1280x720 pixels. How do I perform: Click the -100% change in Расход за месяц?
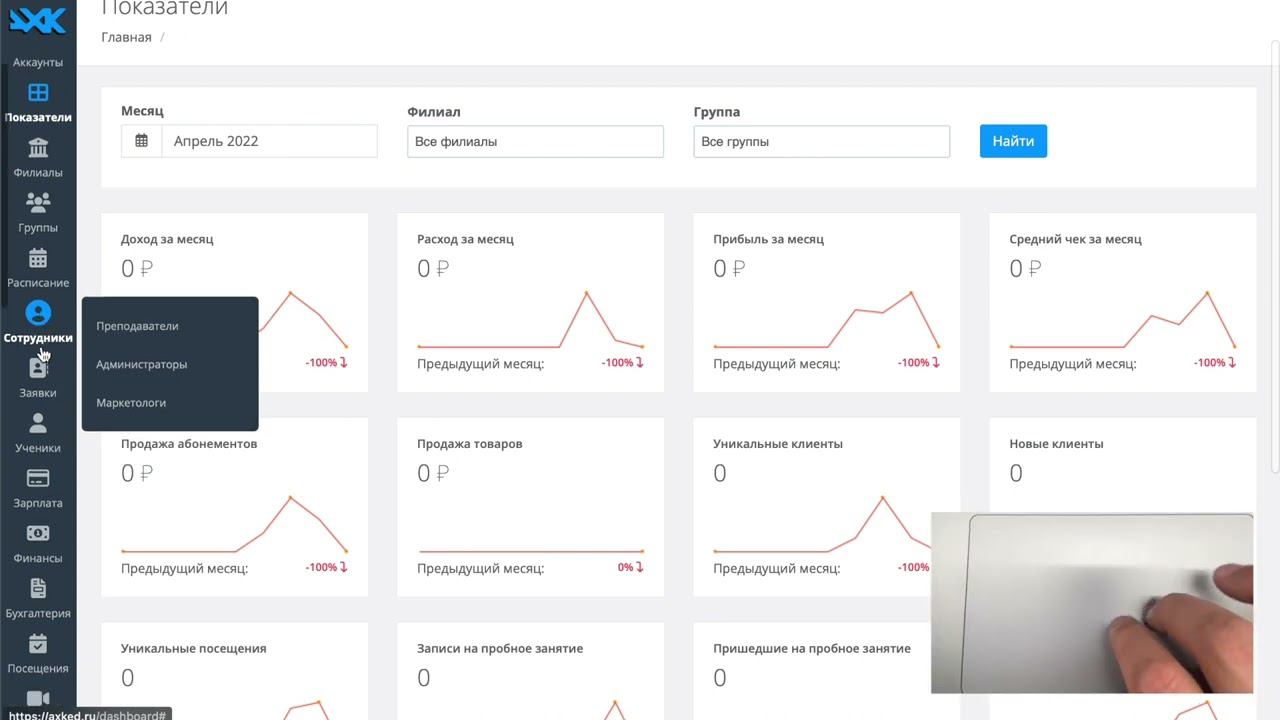pyautogui.click(x=622, y=362)
